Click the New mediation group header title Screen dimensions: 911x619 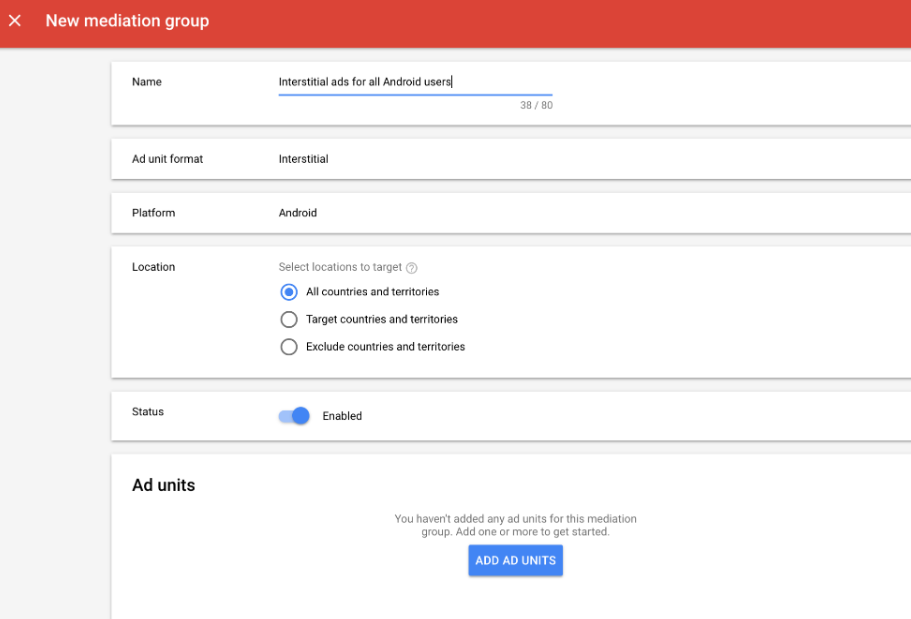[127, 21]
